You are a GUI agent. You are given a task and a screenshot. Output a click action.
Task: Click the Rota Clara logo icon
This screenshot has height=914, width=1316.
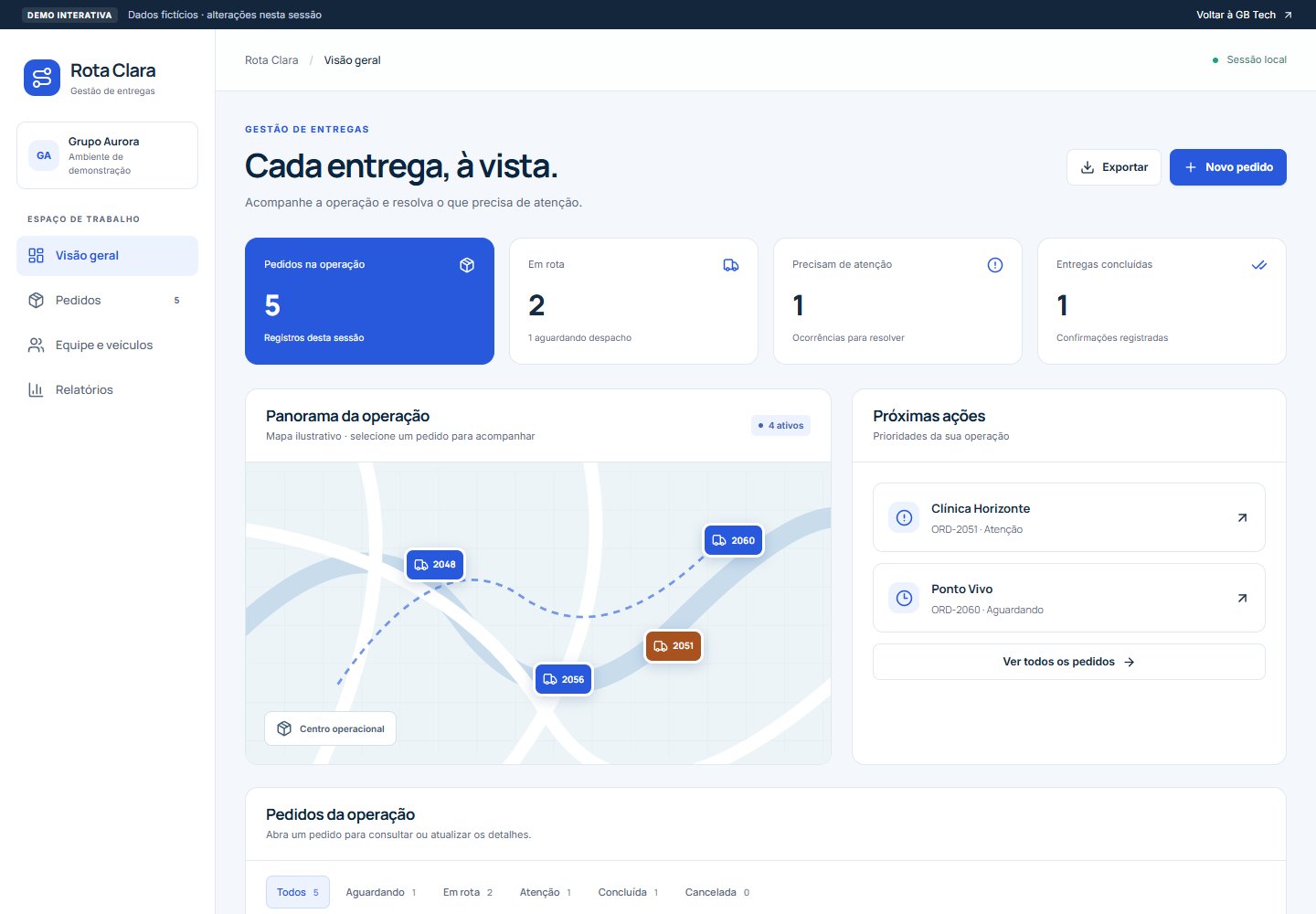(42, 78)
